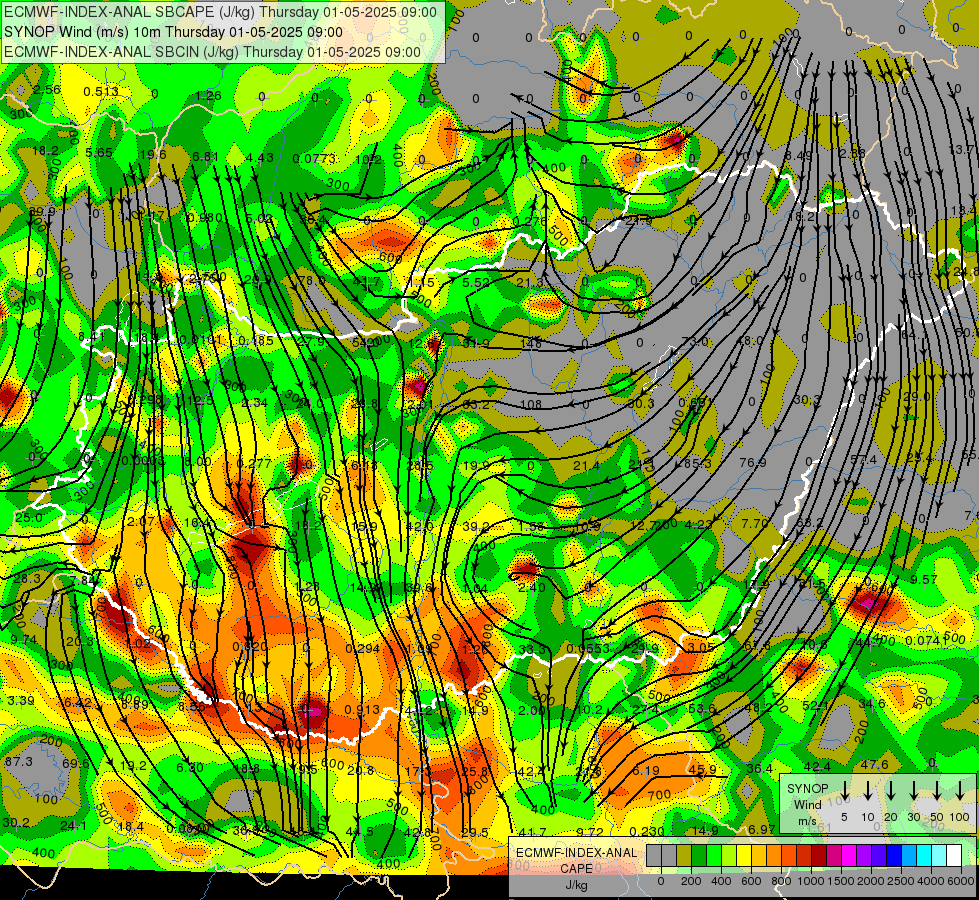The height and width of the screenshot is (900, 979).
Task: Click the 'm/s' unit in wind legend
Action: 807,821
